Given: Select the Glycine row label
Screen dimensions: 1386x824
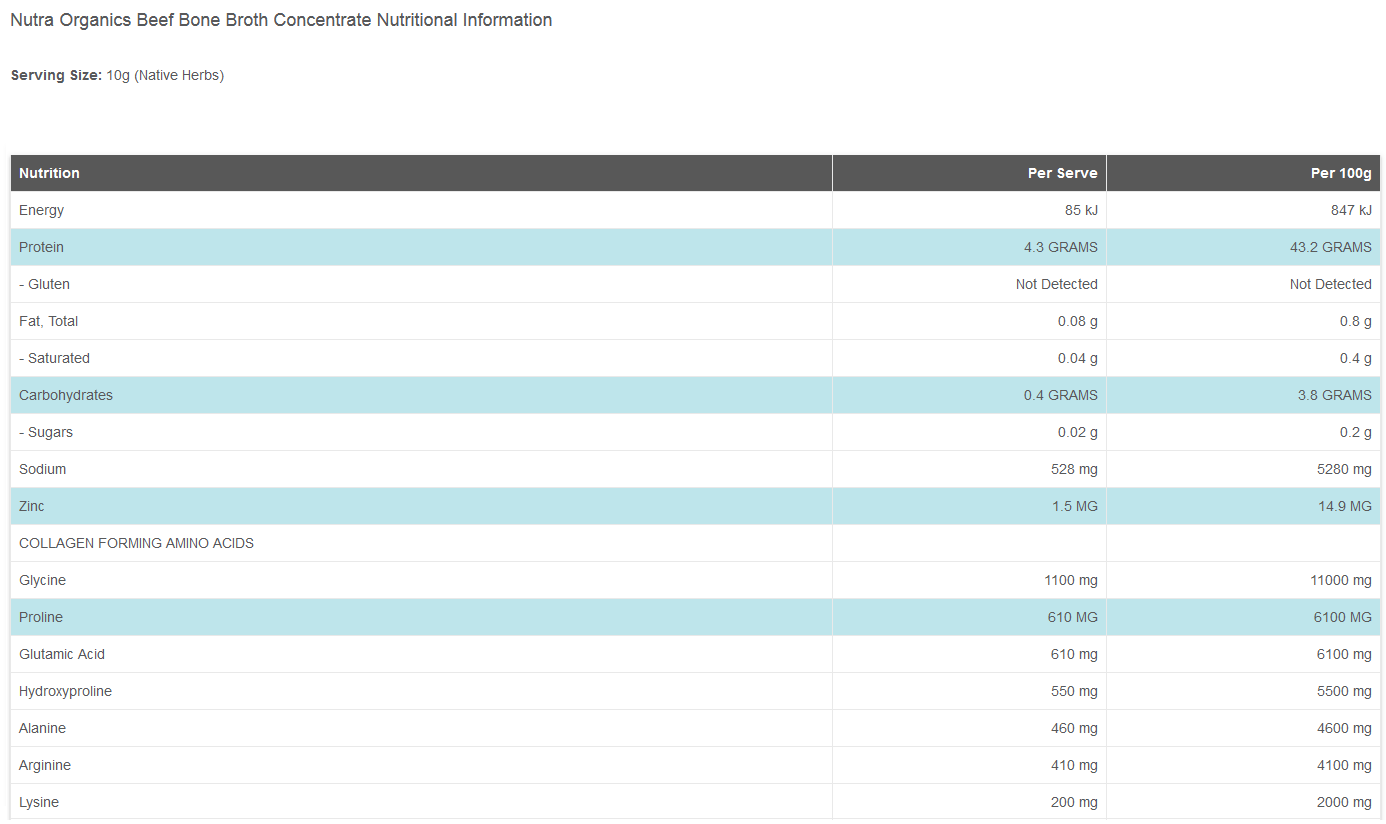Looking at the screenshot, I should click(x=42, y=580).
